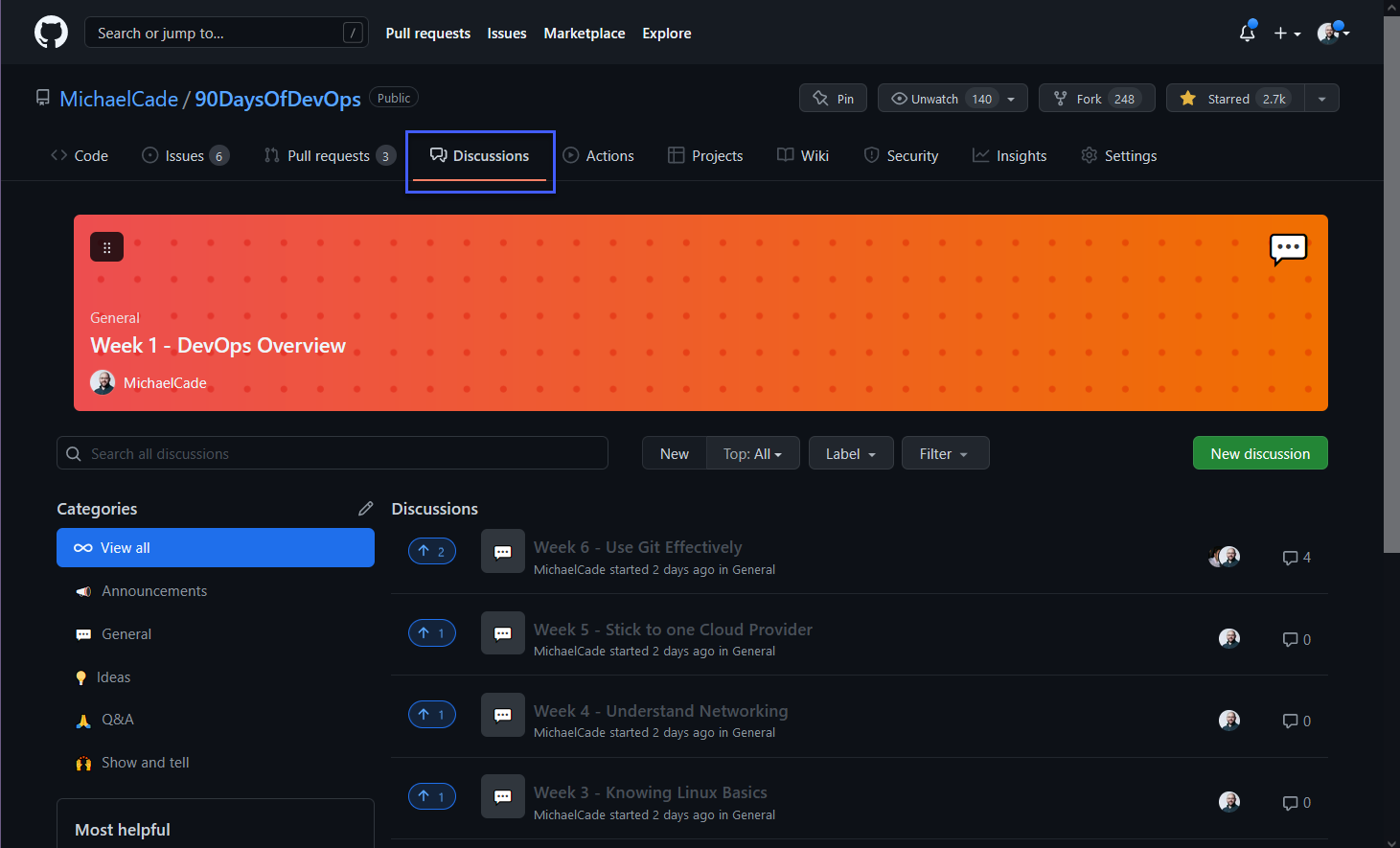The height and width of the screenshot is (848, 1400).
Task: Open the GitHub home logo
Action: (50, 32)
